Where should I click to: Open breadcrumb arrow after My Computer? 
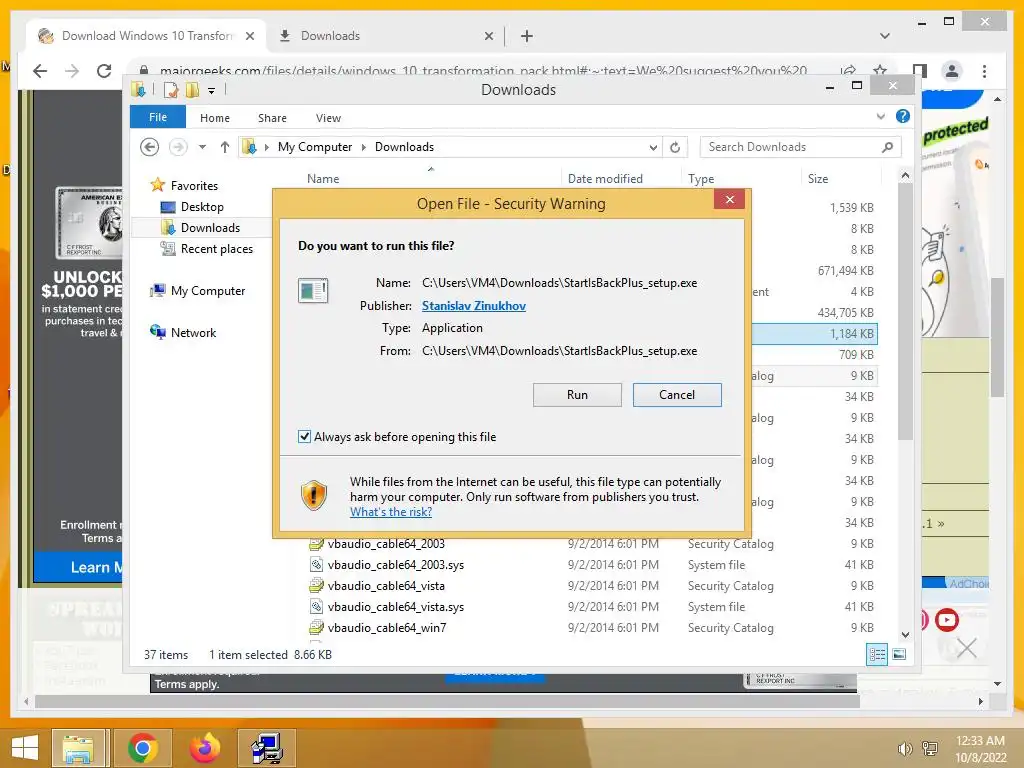pyautogui.click(x=364, y=148)
